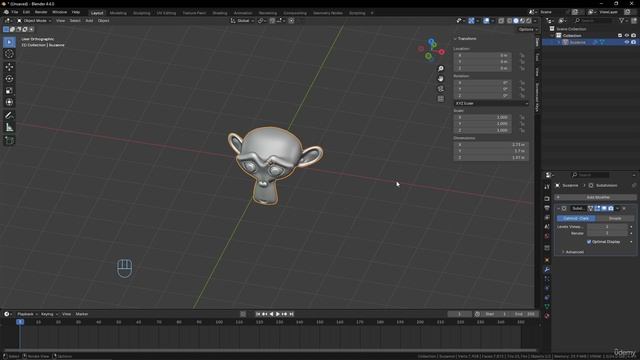This screenshot has height=360, width=640.
Task: Click the zoom magnifier icon in viewport
Action: pyautogui.click(x=440, y=69)
